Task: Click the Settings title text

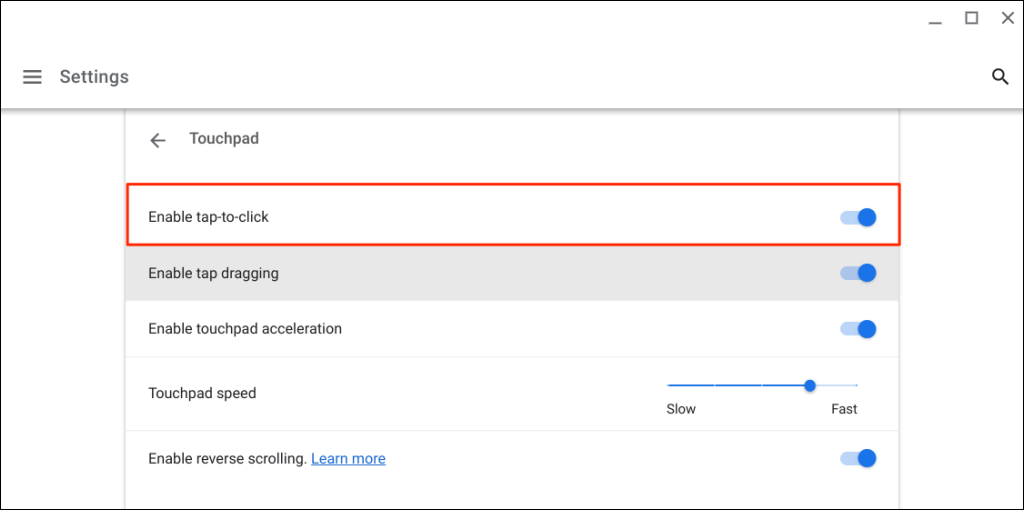Action: point(94,77)
